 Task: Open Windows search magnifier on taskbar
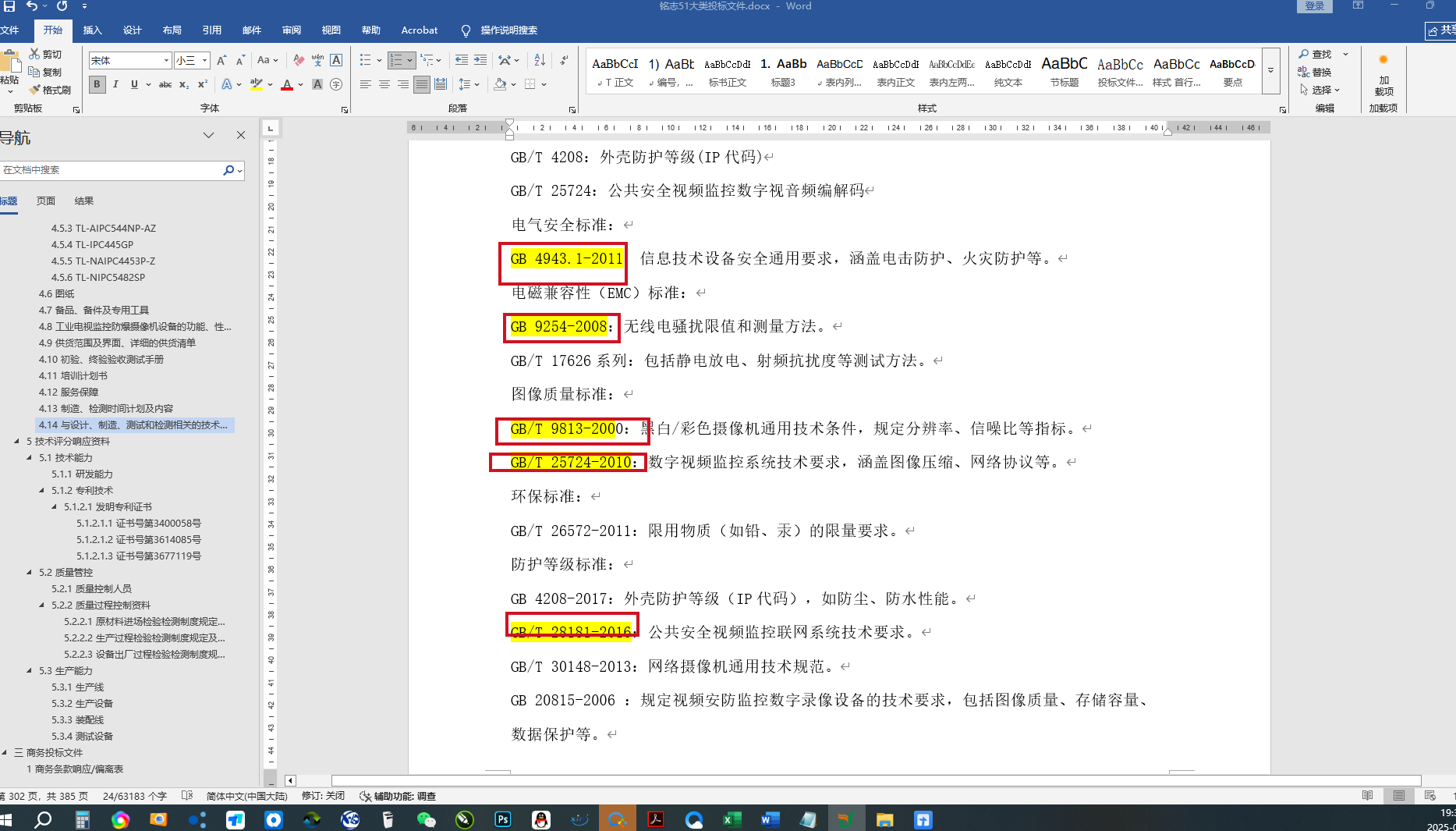pos(43,819)
